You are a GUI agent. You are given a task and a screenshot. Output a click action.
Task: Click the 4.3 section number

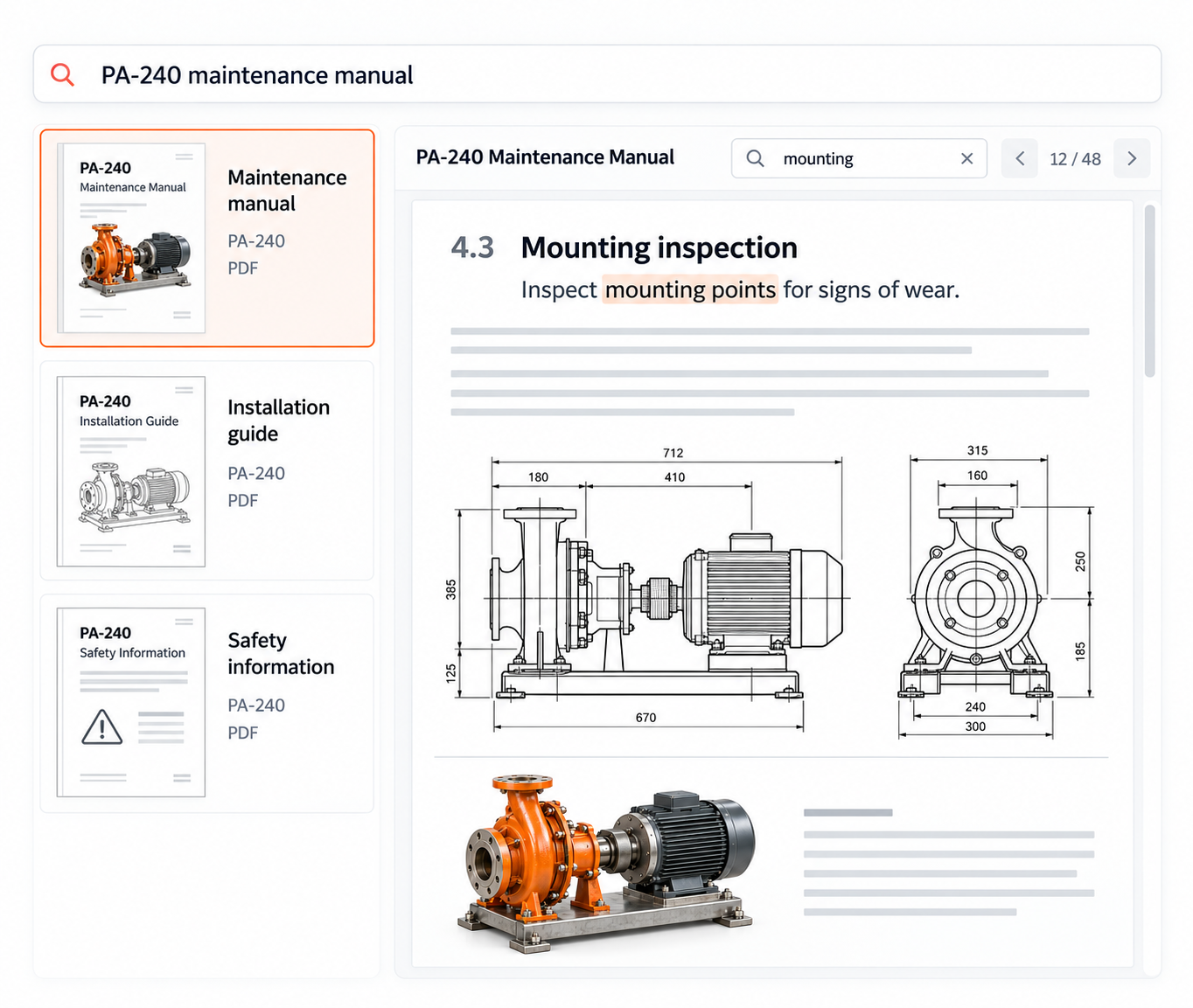coord(472,247)
